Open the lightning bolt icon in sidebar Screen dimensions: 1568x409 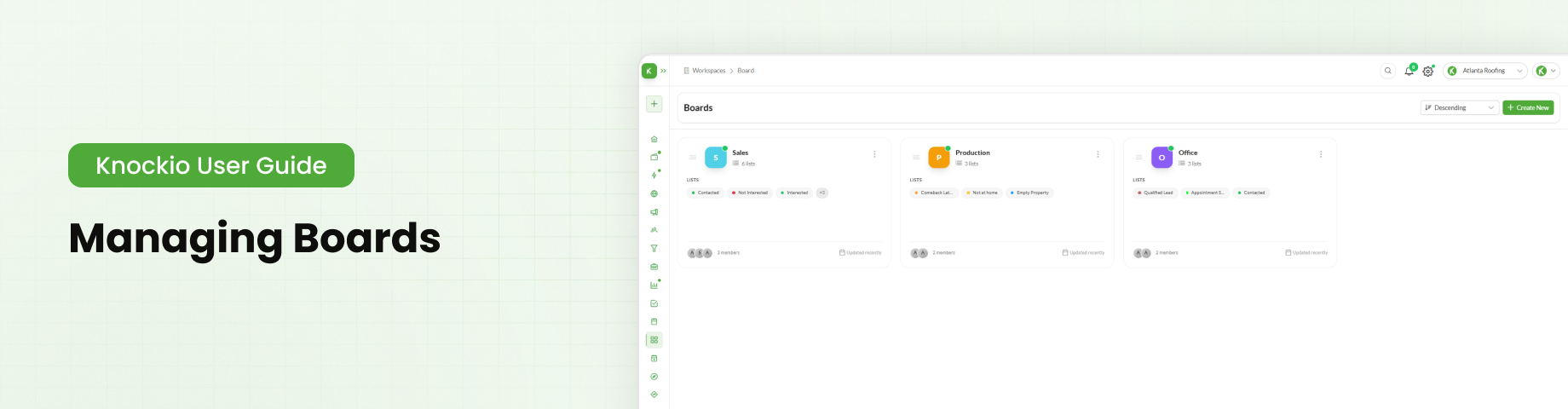[x=654, y=176]
